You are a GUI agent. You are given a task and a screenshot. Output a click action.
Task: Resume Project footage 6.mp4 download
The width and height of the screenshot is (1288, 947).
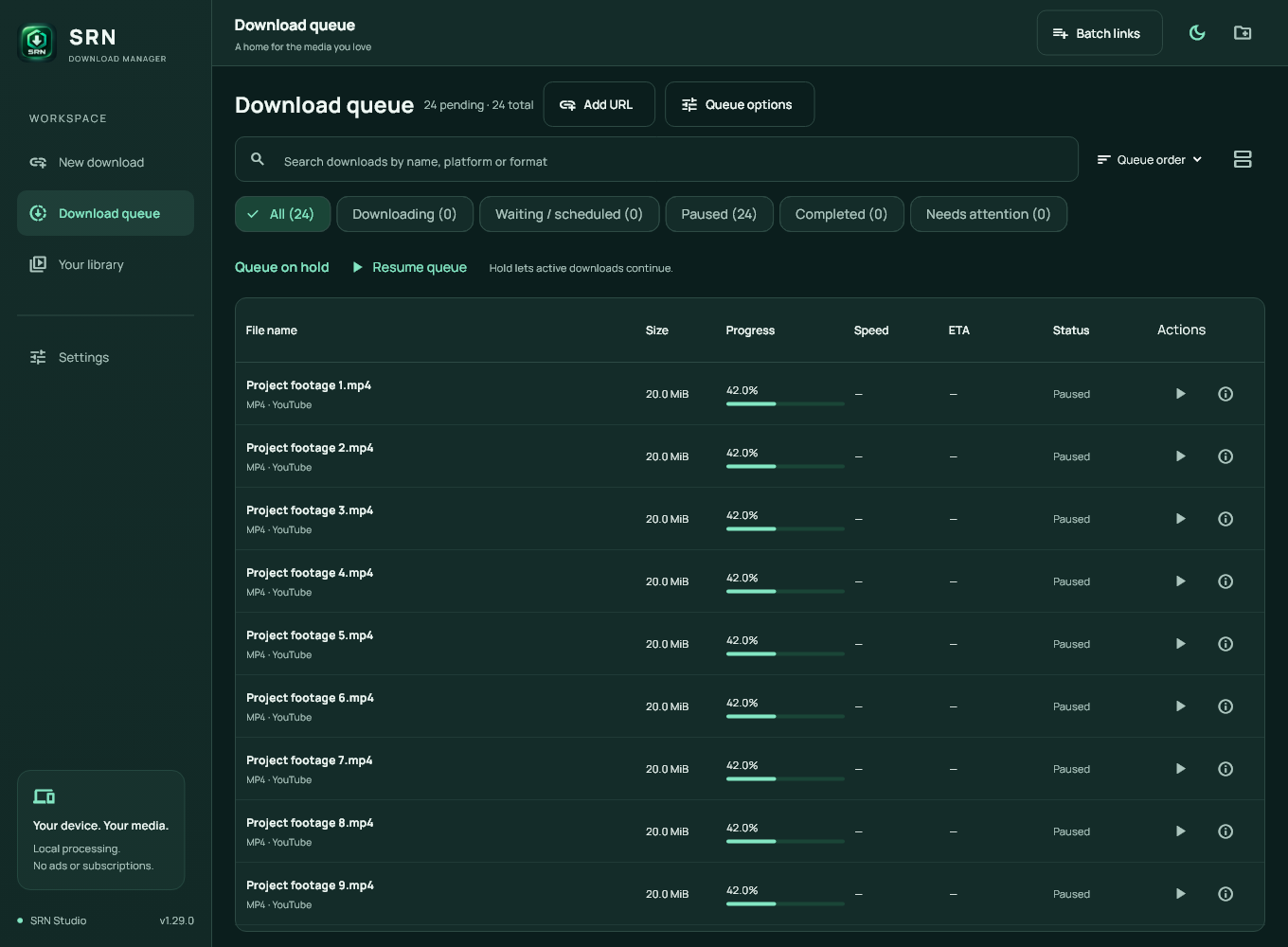tap(1180, 706)
